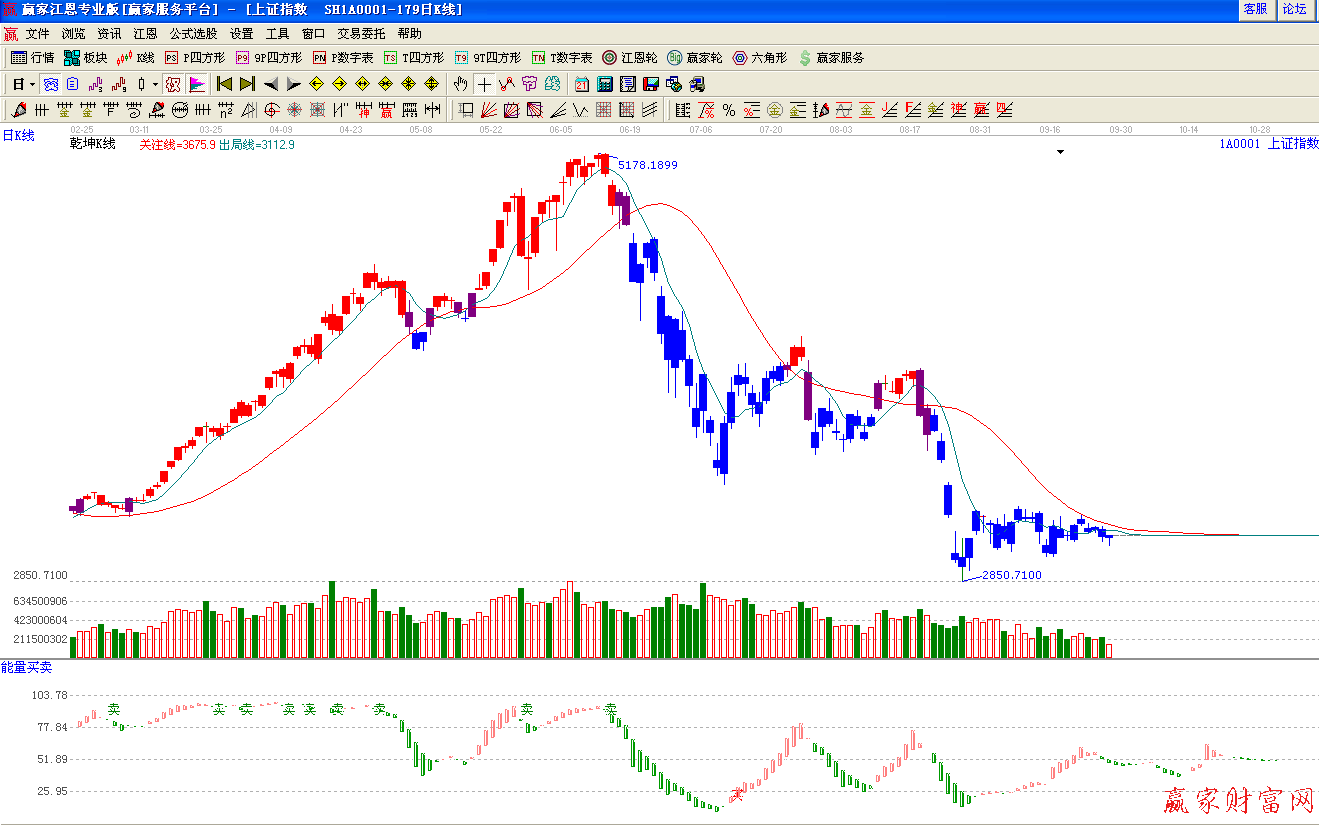Click the calculator icon in toolbar

coord(605,84)
